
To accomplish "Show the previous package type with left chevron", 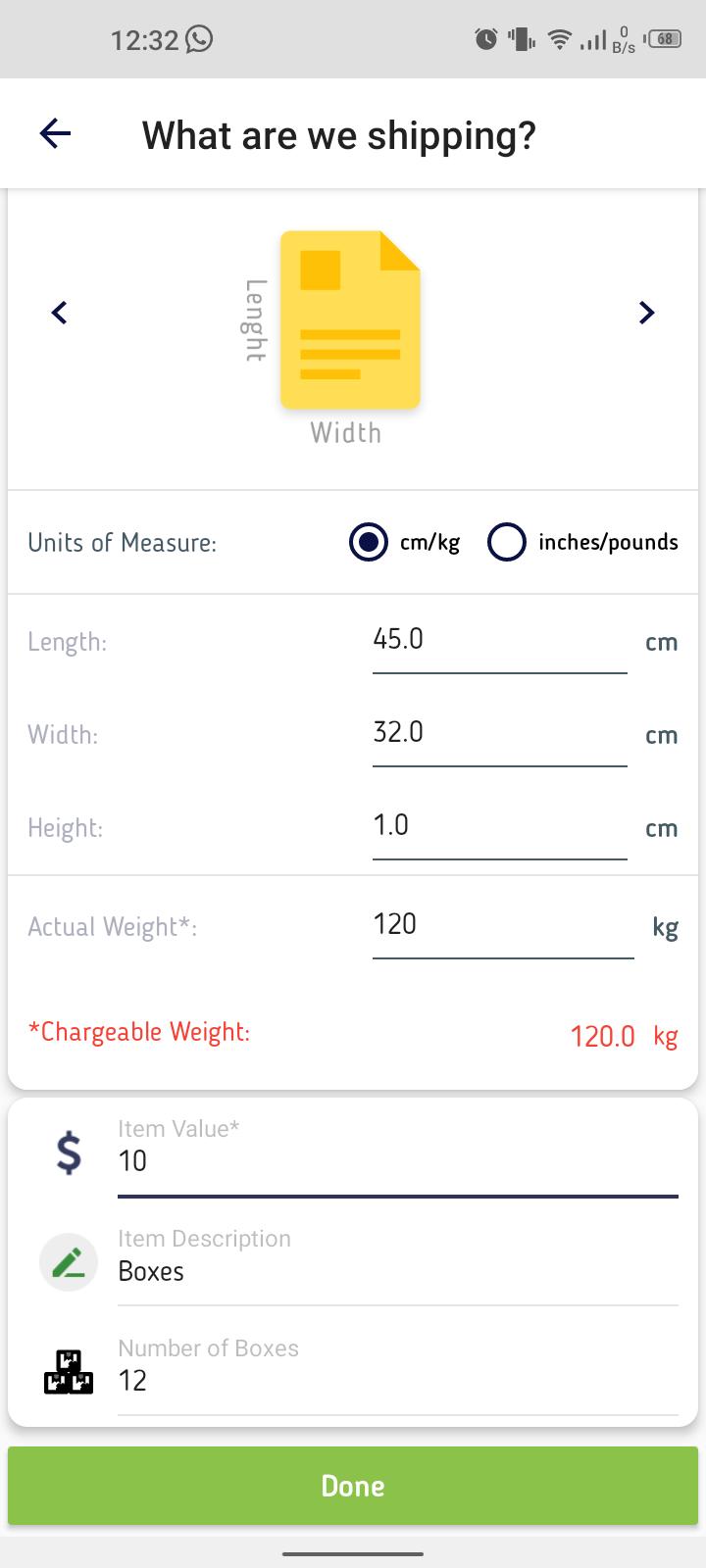I will 59,313.
